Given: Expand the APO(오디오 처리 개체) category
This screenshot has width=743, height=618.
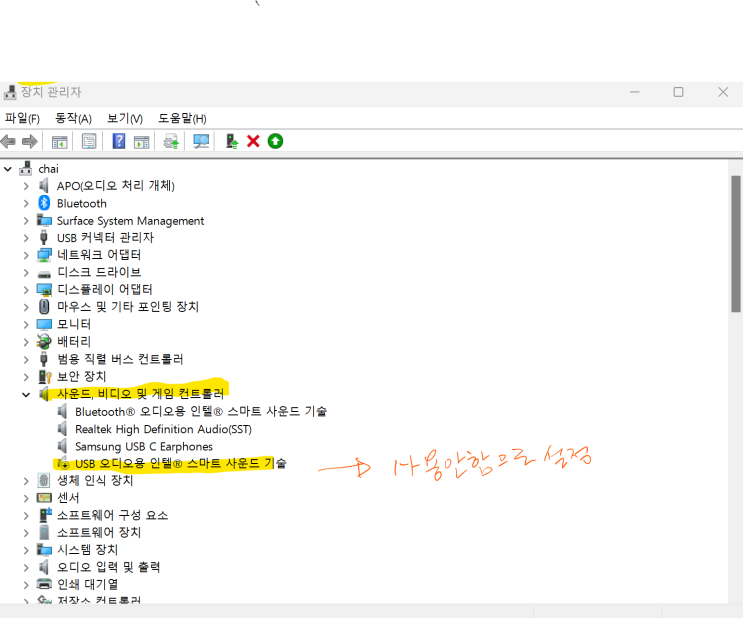Looking at the screenshot, I should 26,186.
